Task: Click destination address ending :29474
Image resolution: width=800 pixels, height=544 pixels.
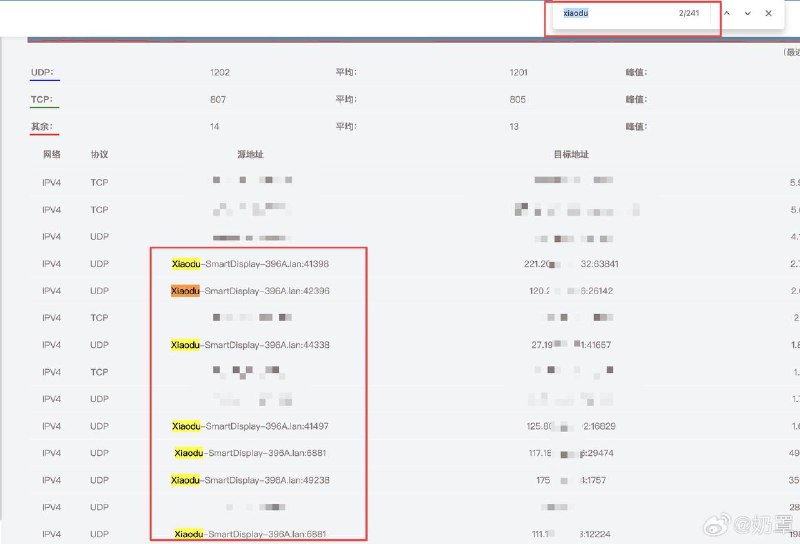Action: 571,453
